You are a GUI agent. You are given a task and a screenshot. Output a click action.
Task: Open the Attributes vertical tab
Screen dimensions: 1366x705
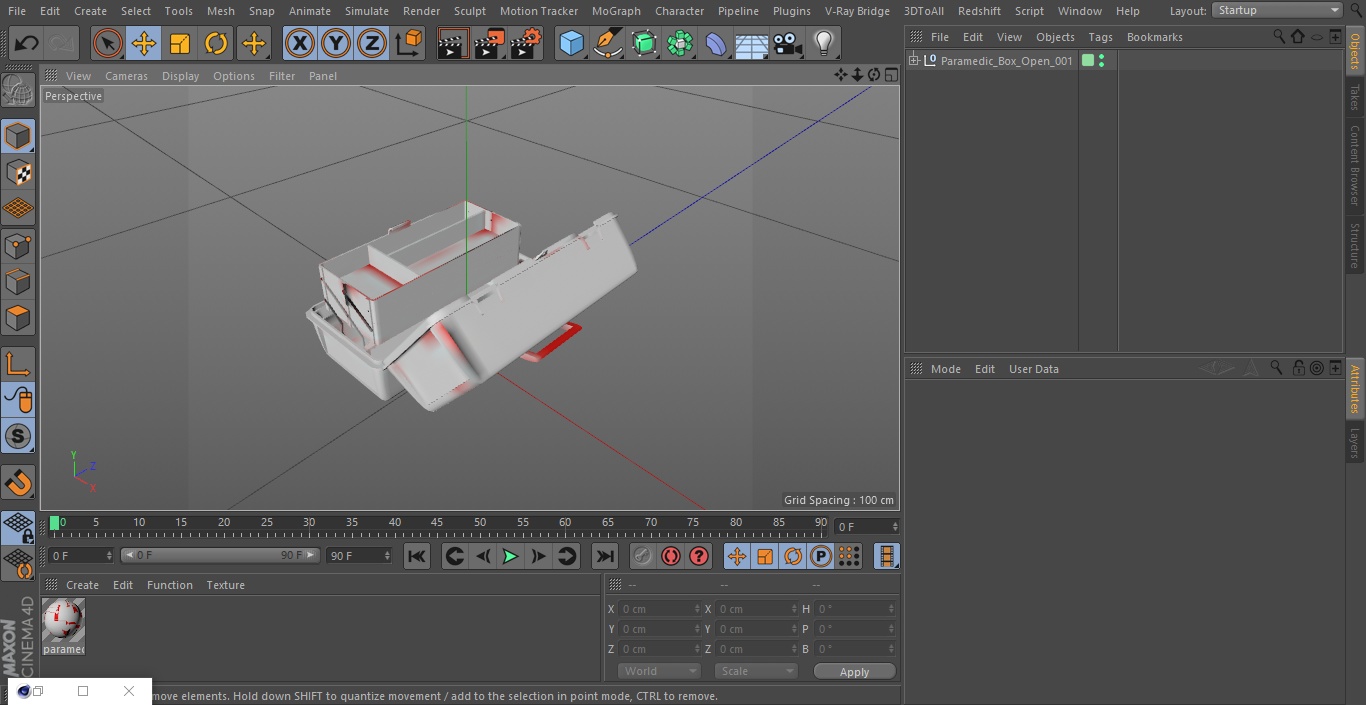click(1355, 389)
